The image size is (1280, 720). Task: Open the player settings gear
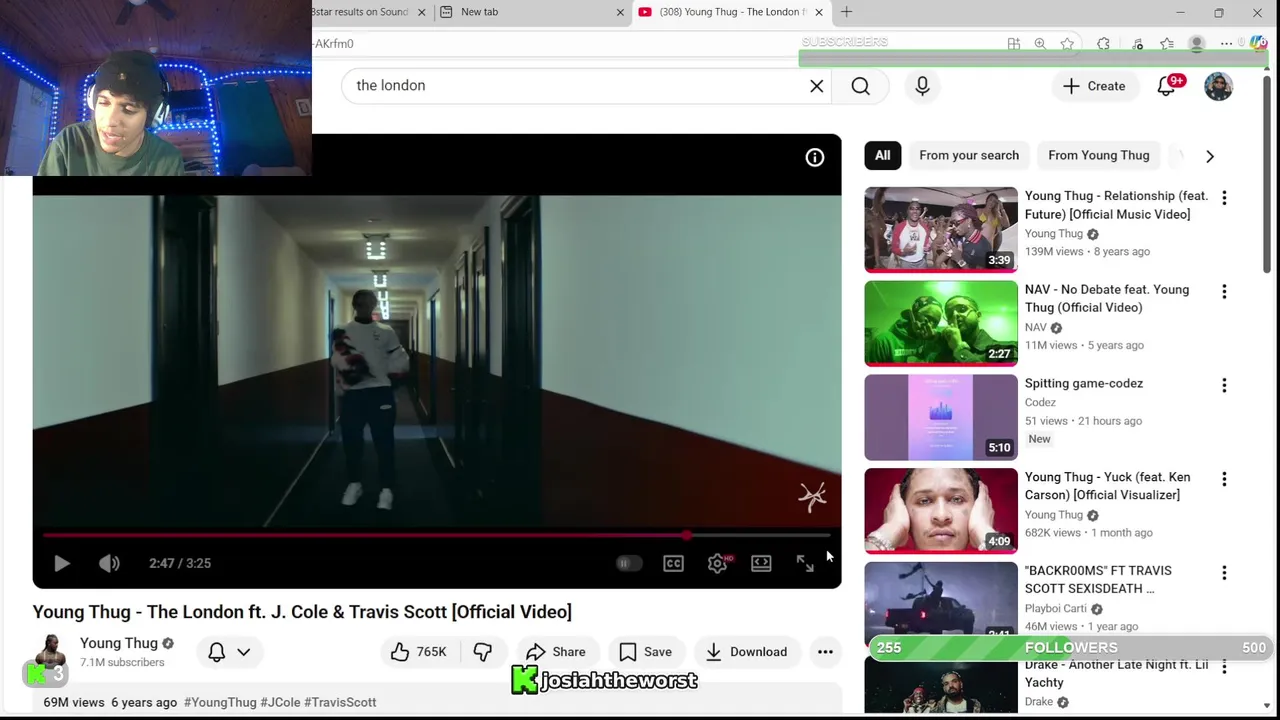click(717, 563)
